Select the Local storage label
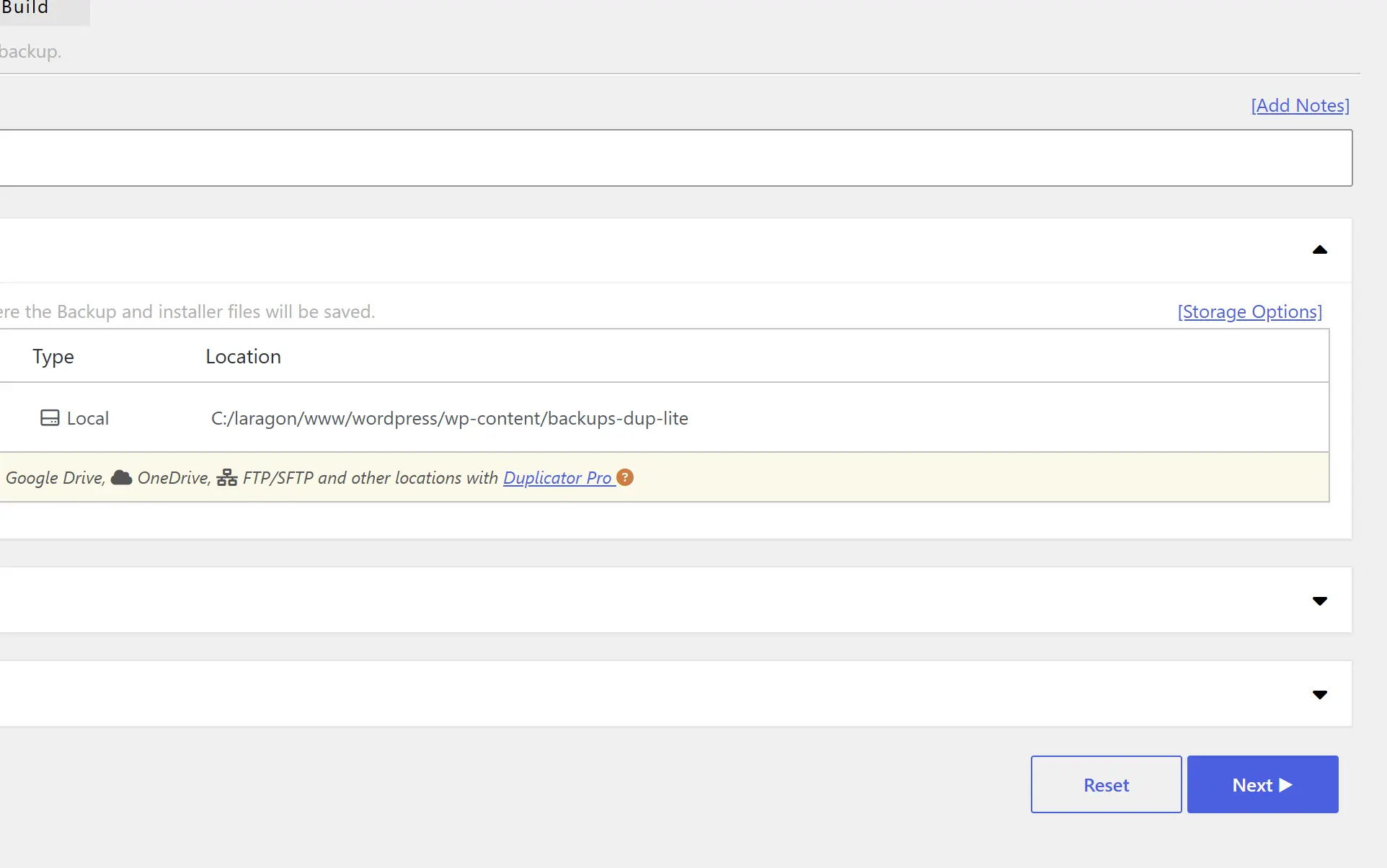The image size is (1387, 868). 87,418
